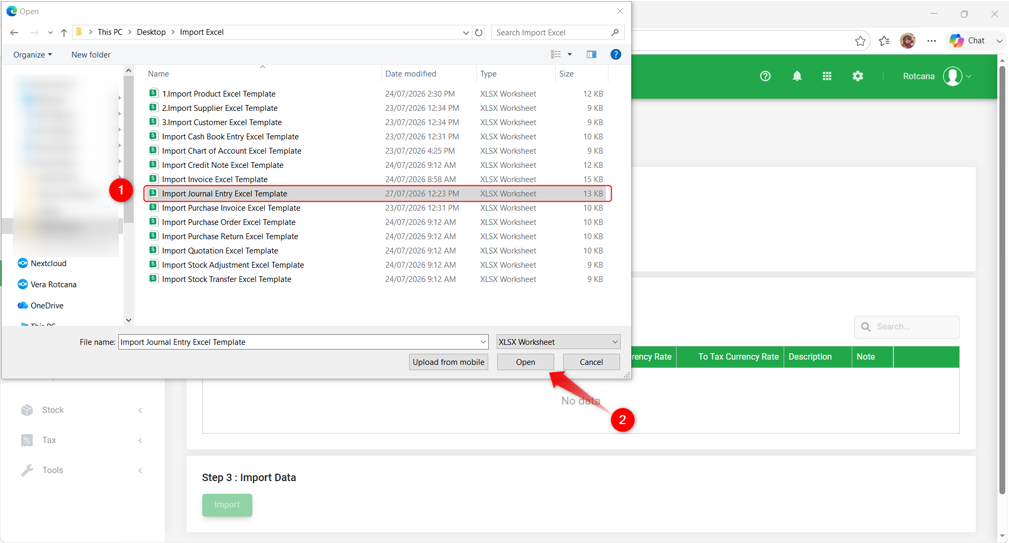Click the refresh icon beside address path
The height and width of the screenshot is (543, 1009).
tap(479, 32)
